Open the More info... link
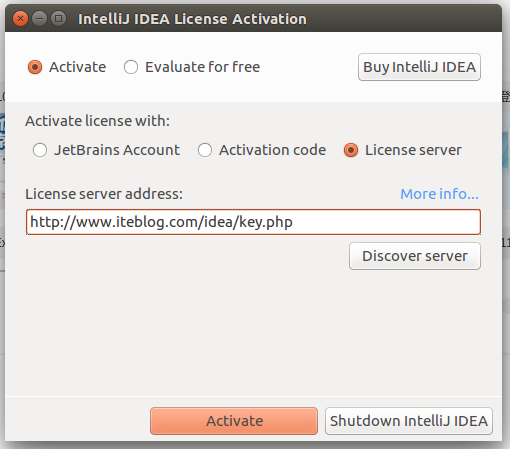This screenshot has width=510, height=449. (x=439, y=194)
